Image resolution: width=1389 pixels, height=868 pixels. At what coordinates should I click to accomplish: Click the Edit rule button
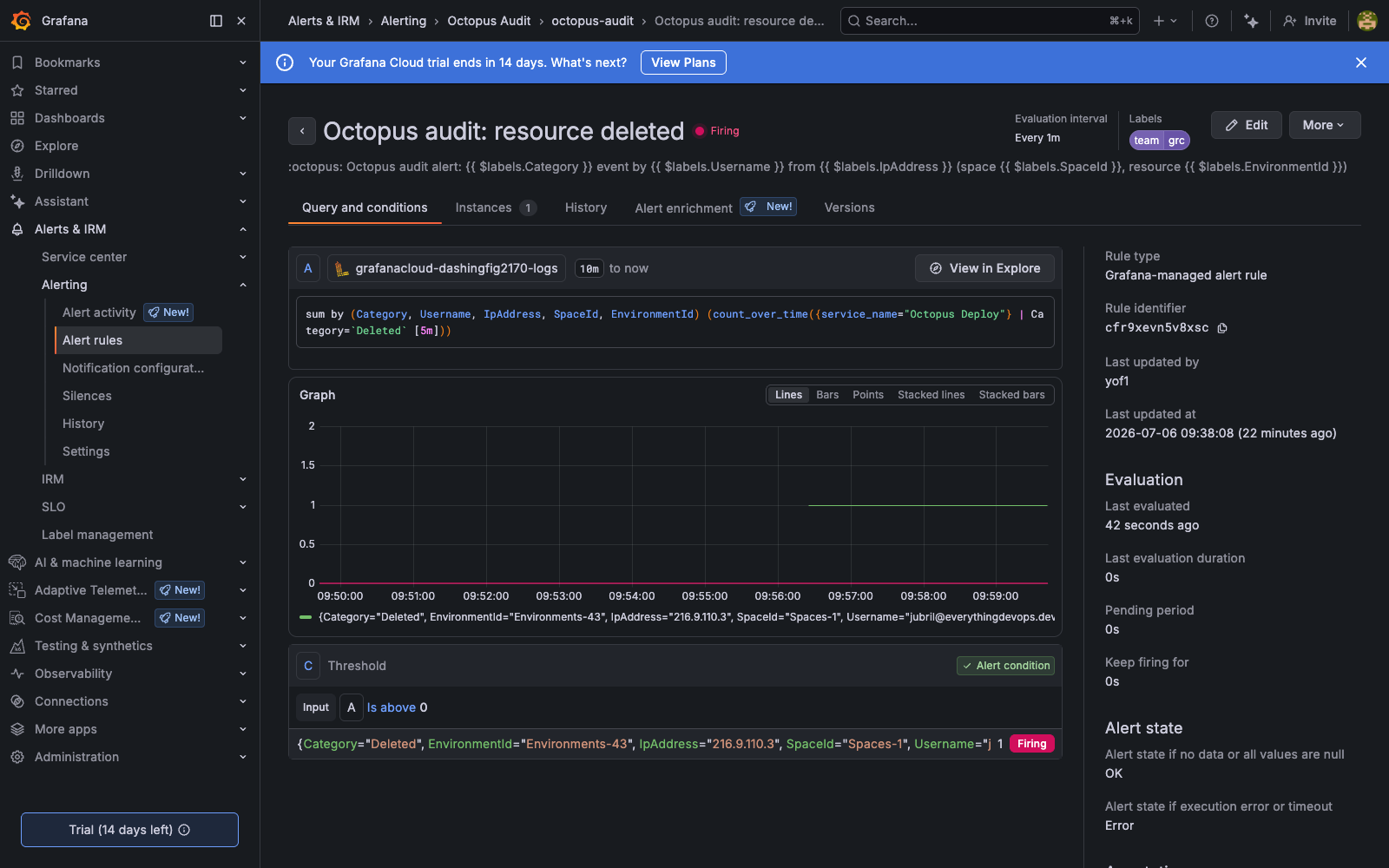(x=1247, y=125)
